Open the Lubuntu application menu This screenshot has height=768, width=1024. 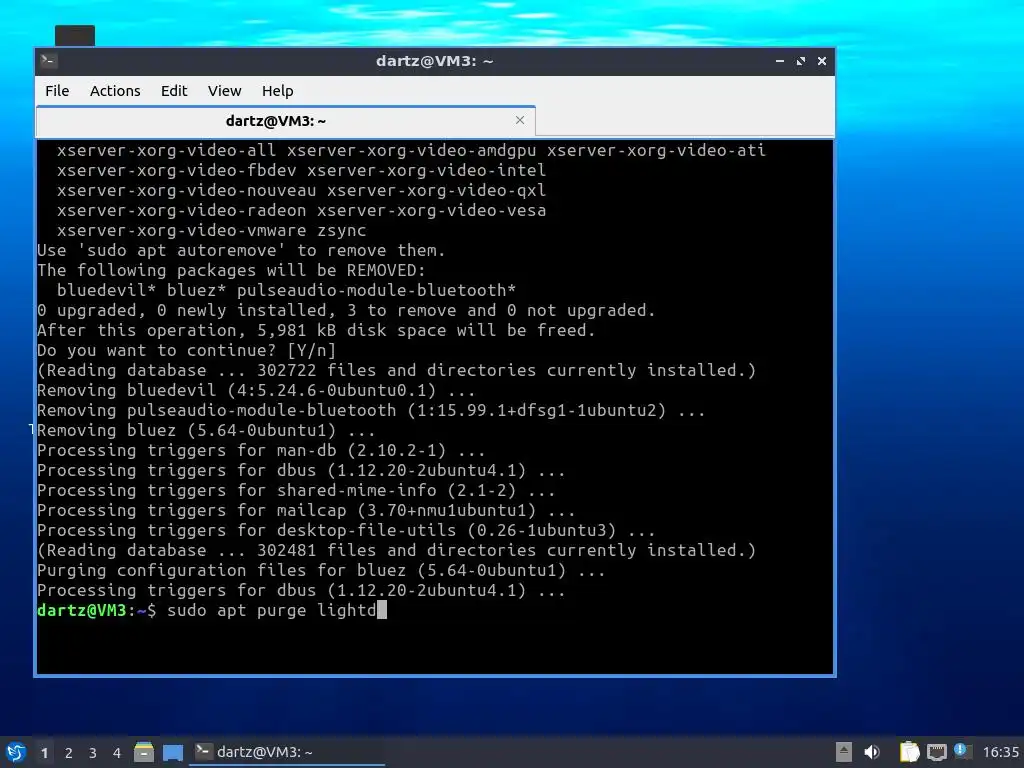[x=16, y=752]
